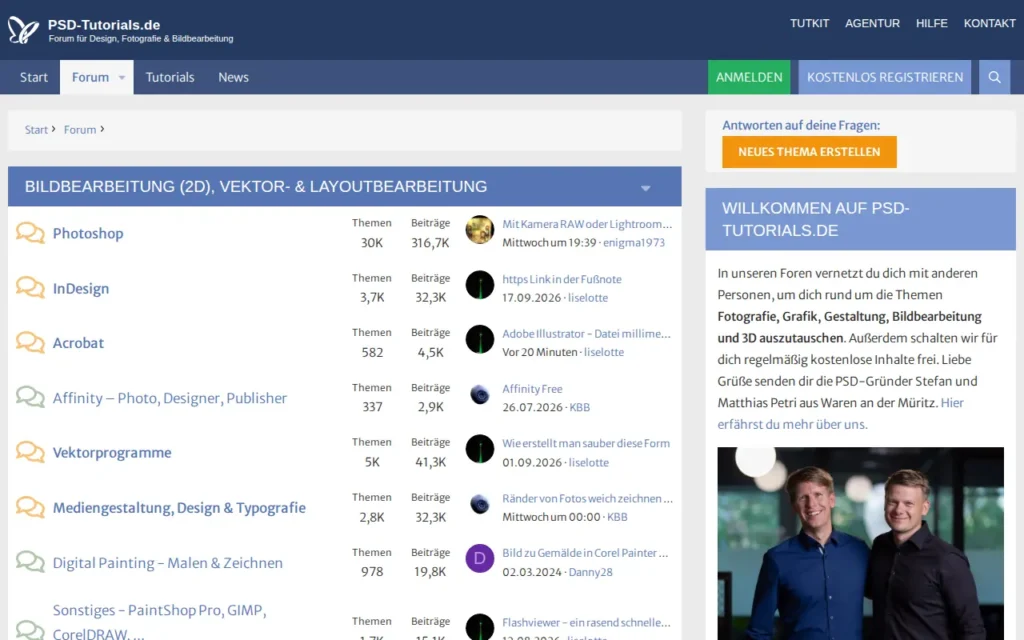
Task: Click the Start breadcrumb link
Action: click(36, 130)
